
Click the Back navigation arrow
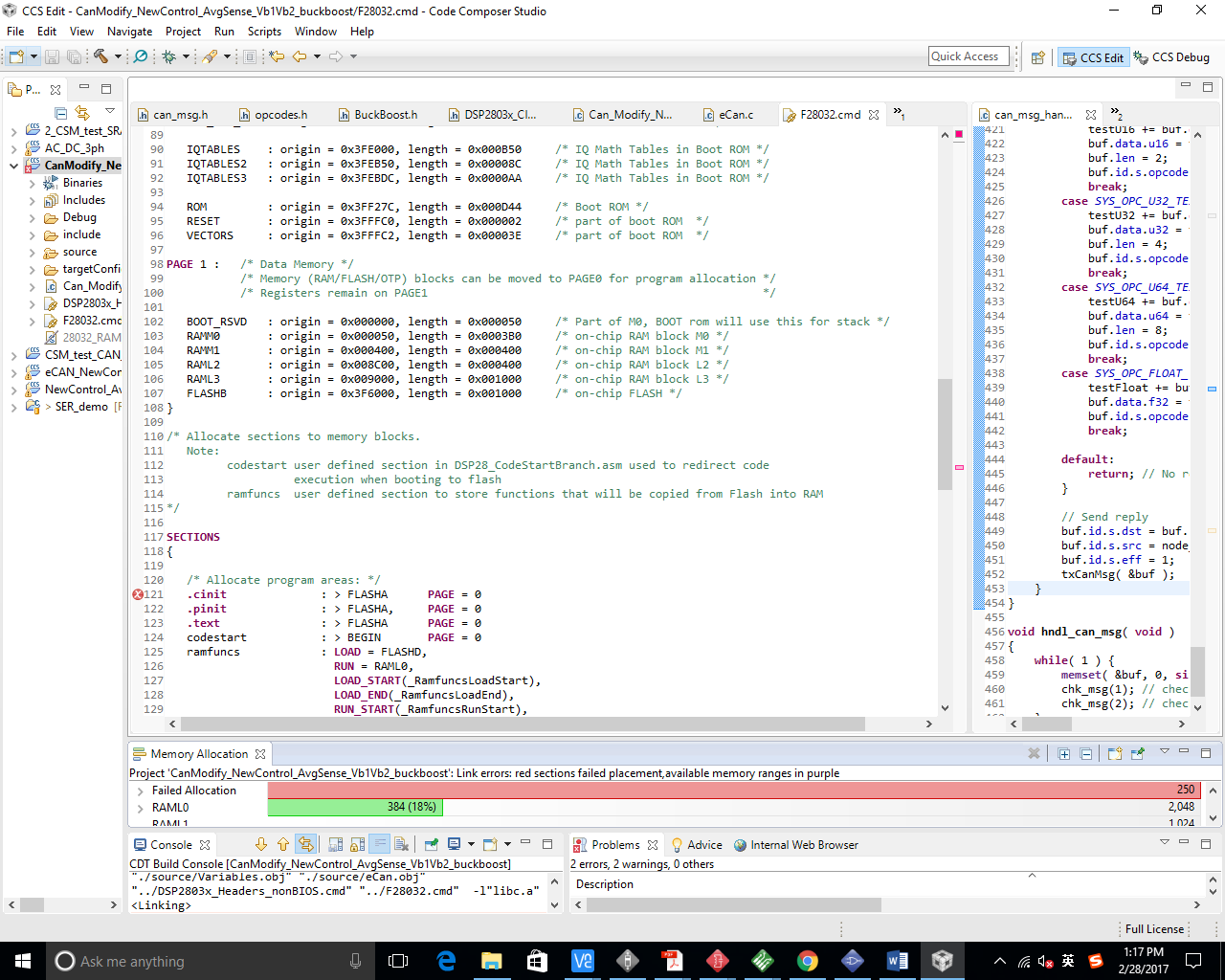[300, 56]
